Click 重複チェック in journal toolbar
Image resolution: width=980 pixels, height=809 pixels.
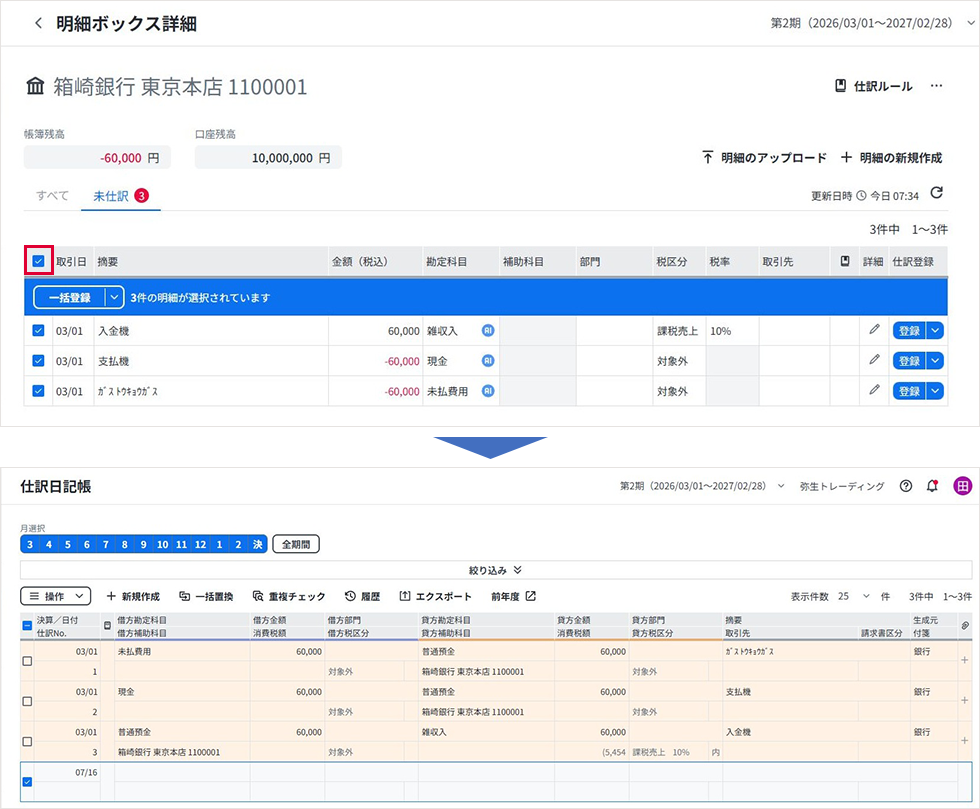click(289, 596)
